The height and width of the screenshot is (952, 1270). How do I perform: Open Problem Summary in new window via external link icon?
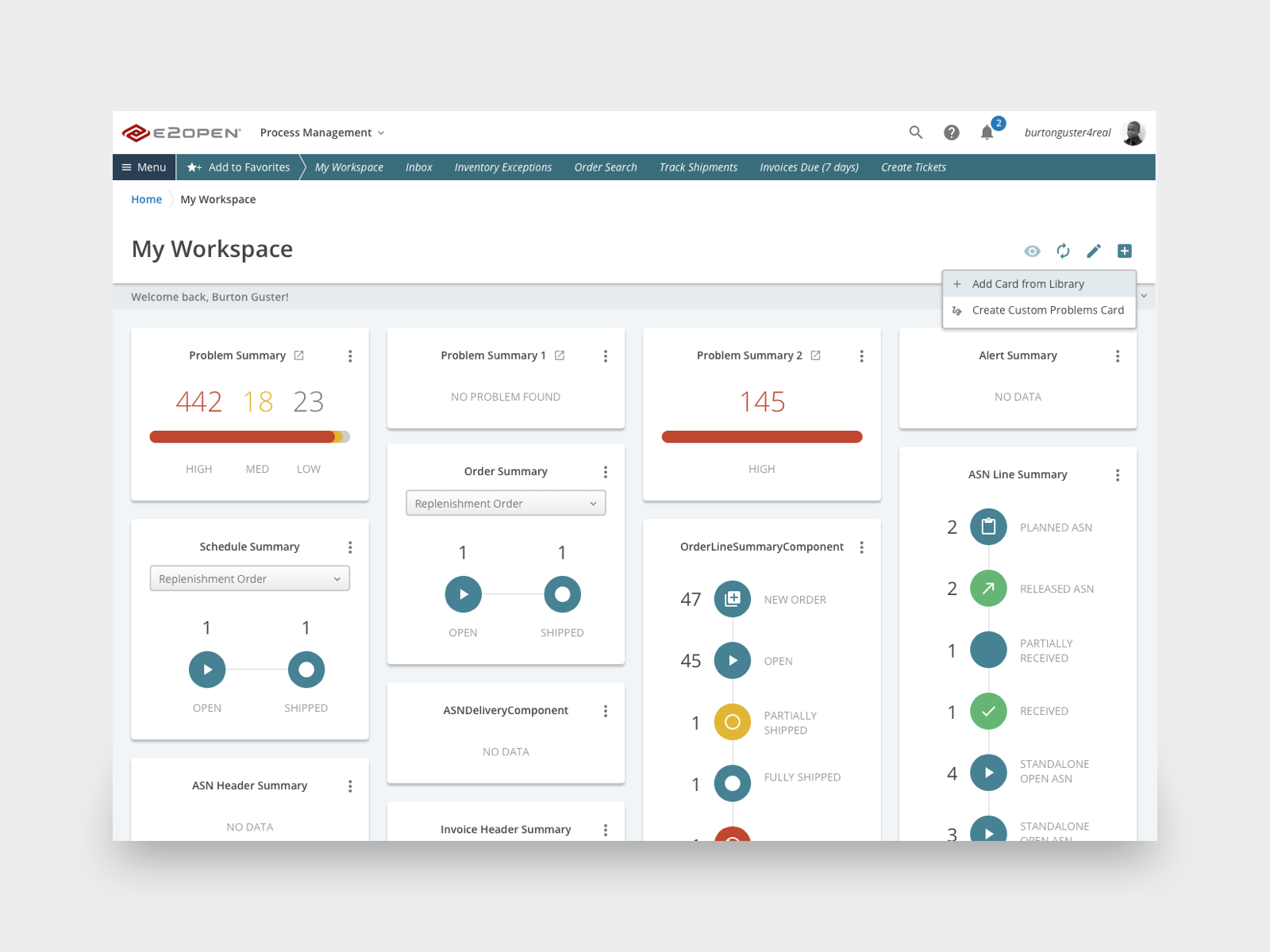(298, 355)
